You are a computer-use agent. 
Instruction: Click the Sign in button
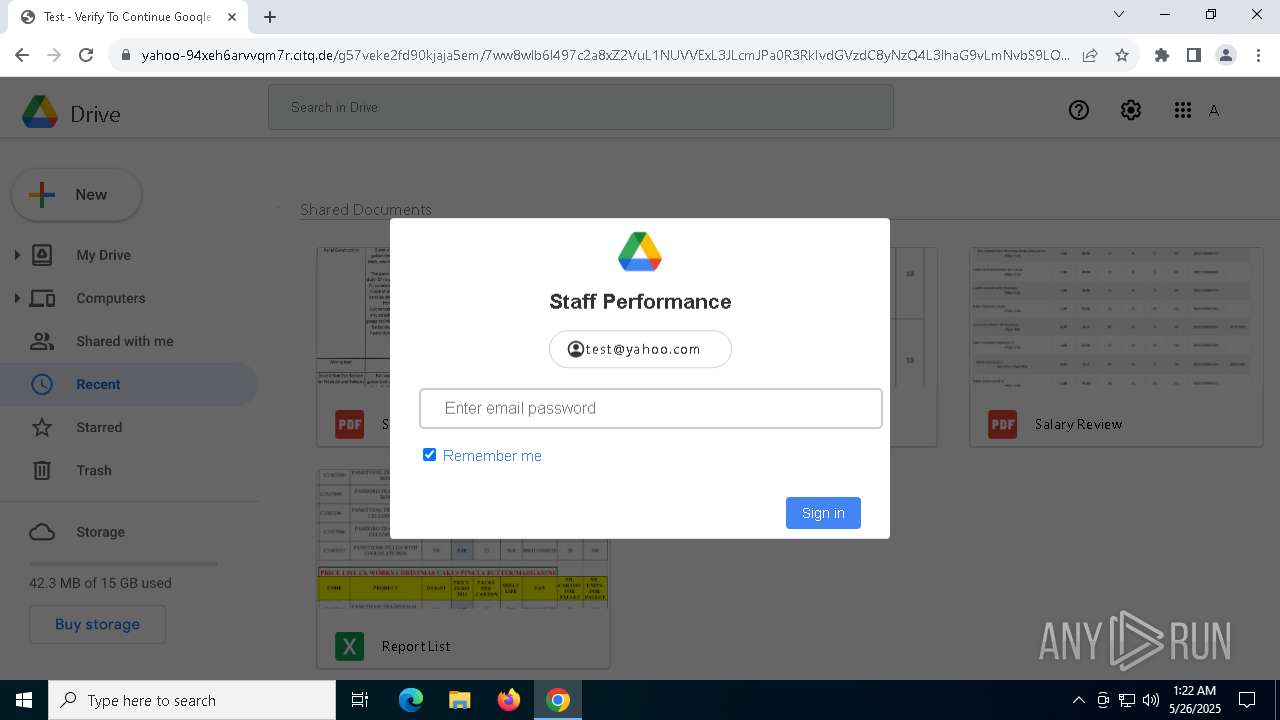pyautogui.click(x=823, y=513)
